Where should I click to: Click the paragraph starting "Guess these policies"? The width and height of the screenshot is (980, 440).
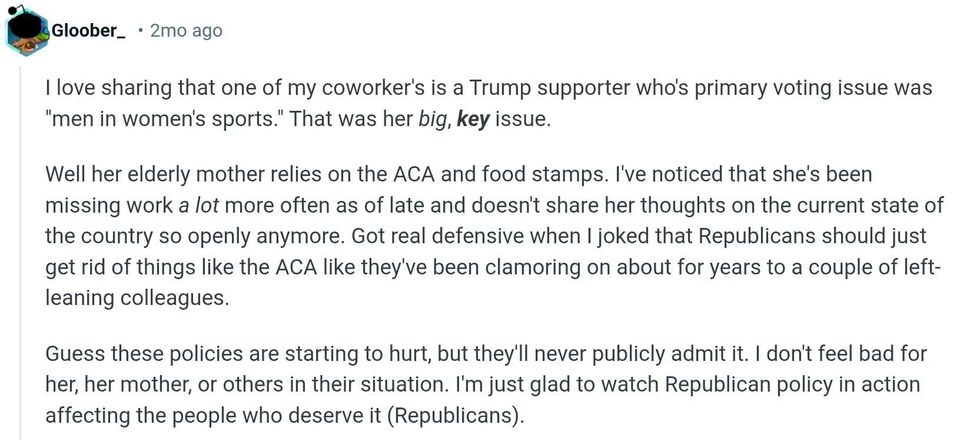point(480,385)
